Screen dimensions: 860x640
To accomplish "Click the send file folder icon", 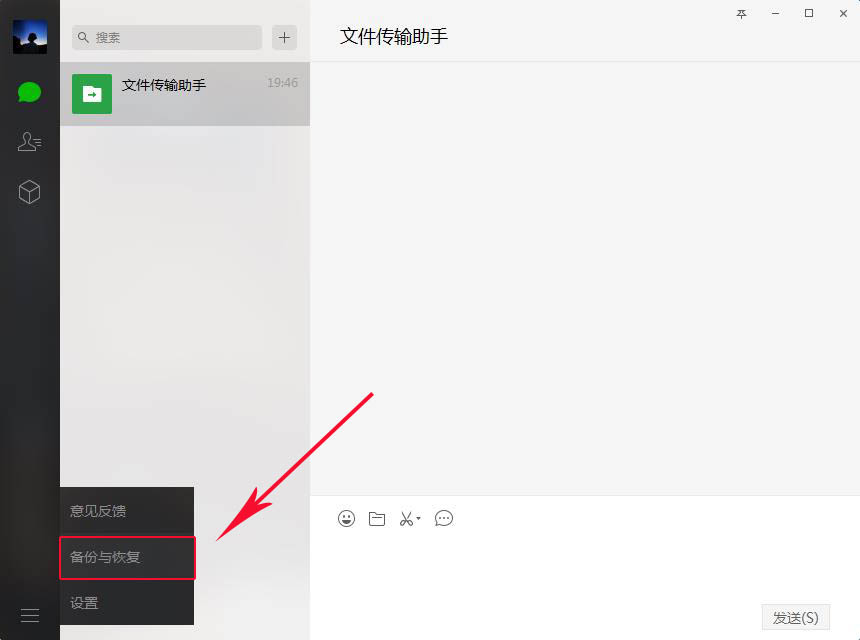I will point(377,518).
